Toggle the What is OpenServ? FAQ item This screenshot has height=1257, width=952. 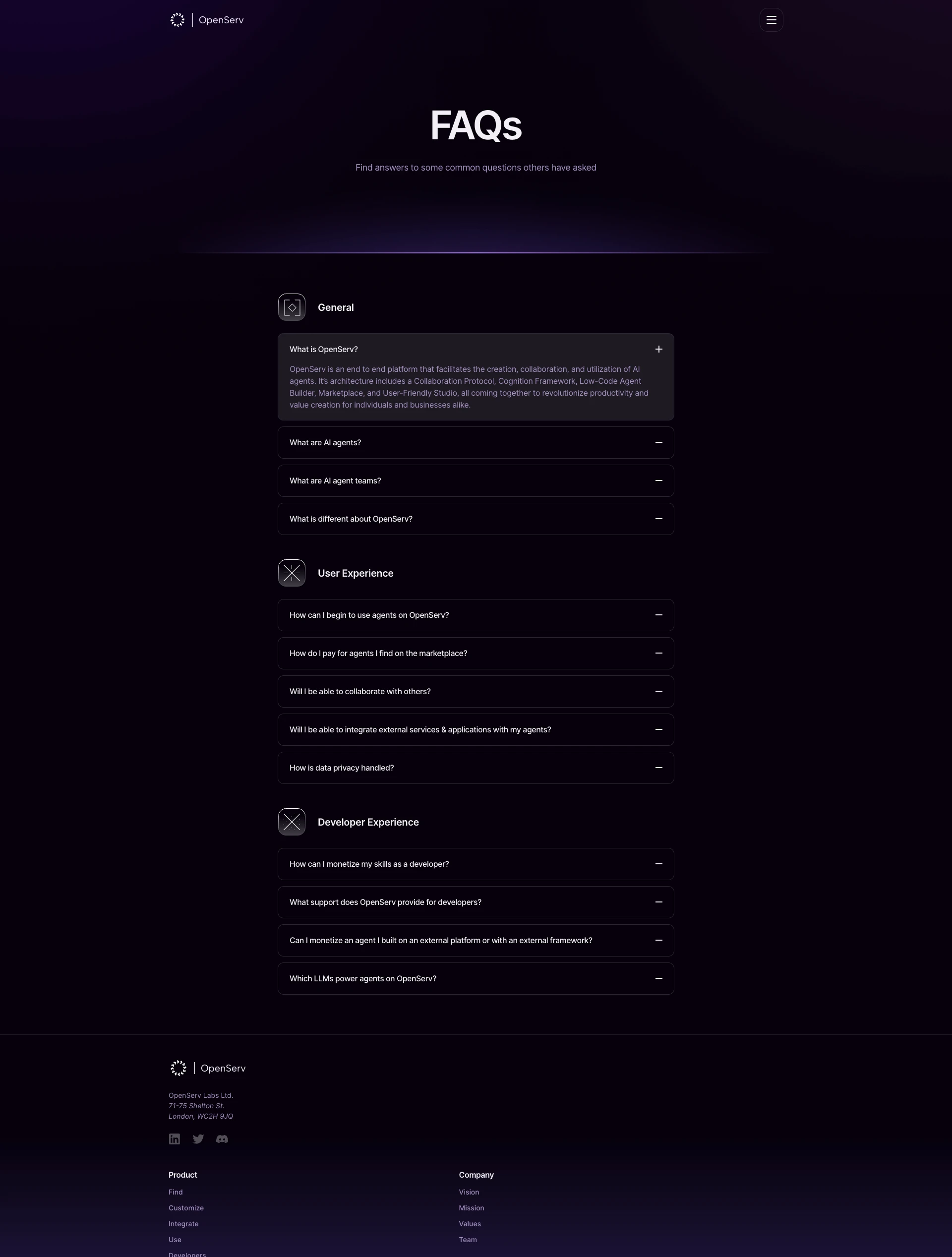(x=659, y=349)
